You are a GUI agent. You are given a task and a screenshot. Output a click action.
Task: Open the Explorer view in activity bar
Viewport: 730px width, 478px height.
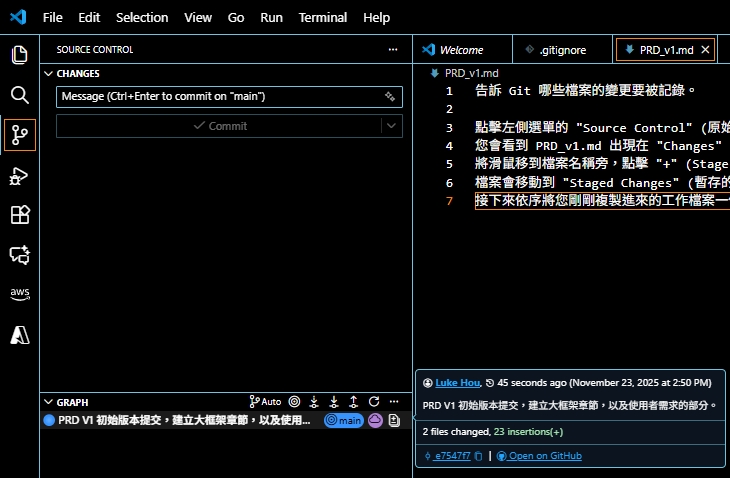tap(20, 55)
